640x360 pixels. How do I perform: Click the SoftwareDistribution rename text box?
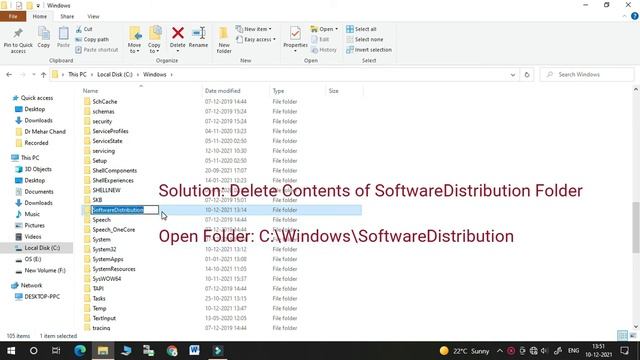click(125, 210)
